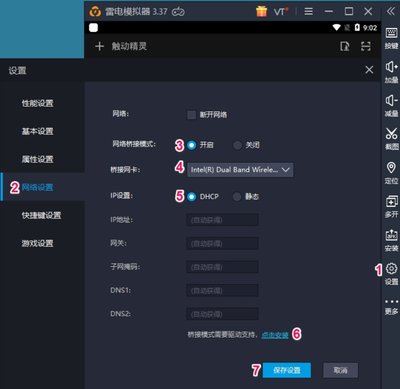400x389 pixels.
Task: Decrease volume with 减量 icon
Action: pyautogui.click(x=391, y=106)
